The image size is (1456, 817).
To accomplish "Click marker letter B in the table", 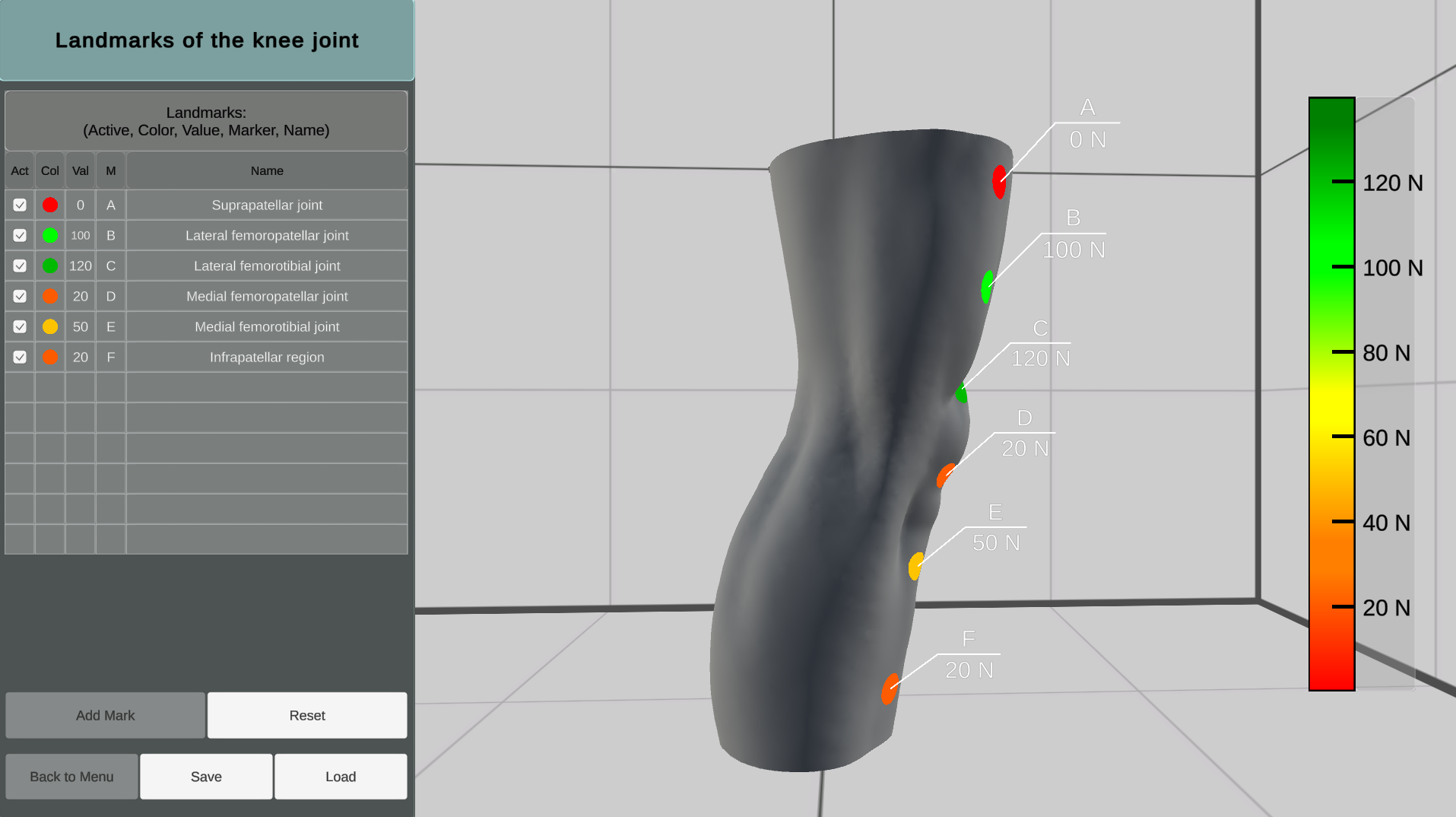I will click(x=111, y=236).
